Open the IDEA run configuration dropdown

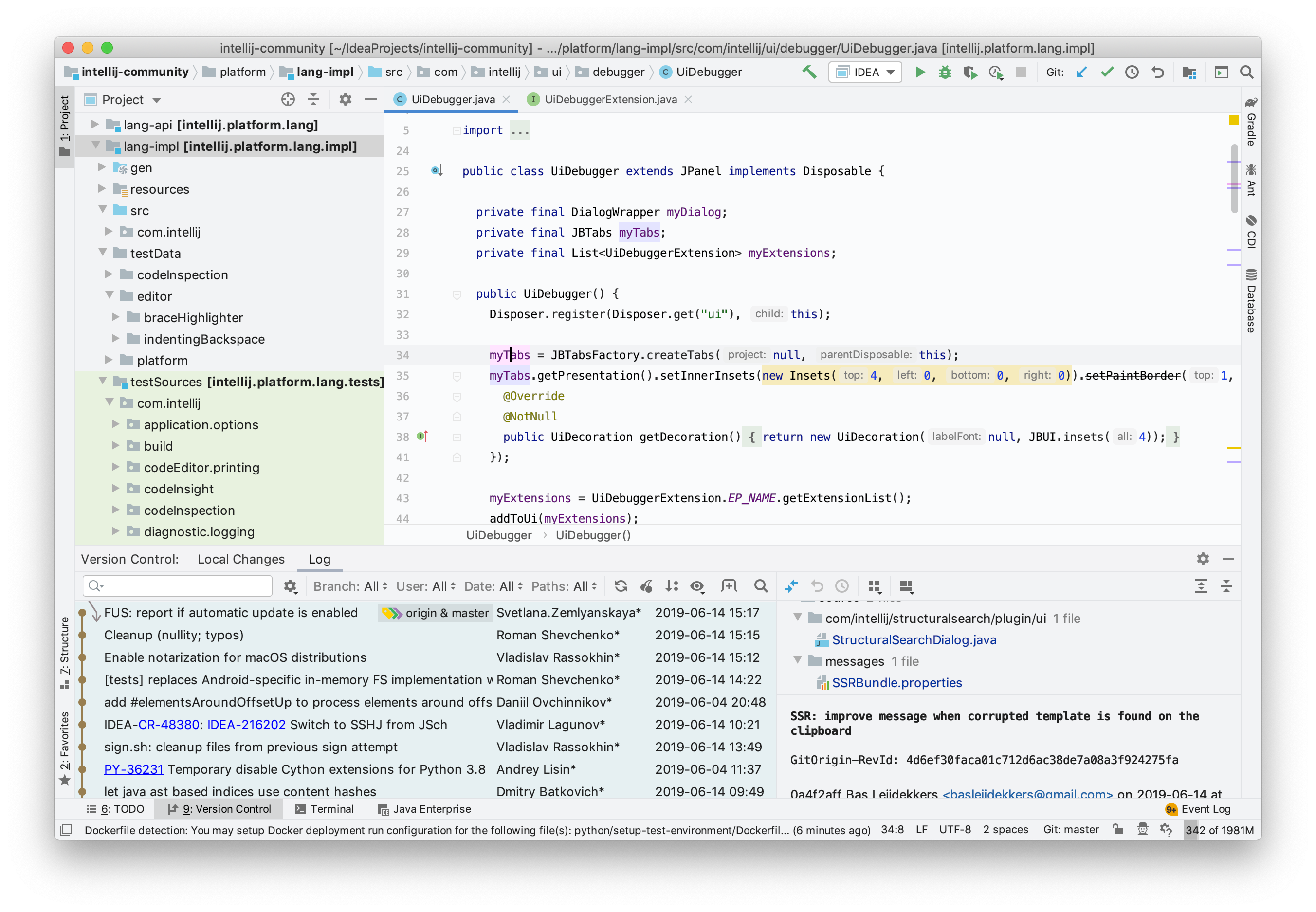tap(865, 72)
